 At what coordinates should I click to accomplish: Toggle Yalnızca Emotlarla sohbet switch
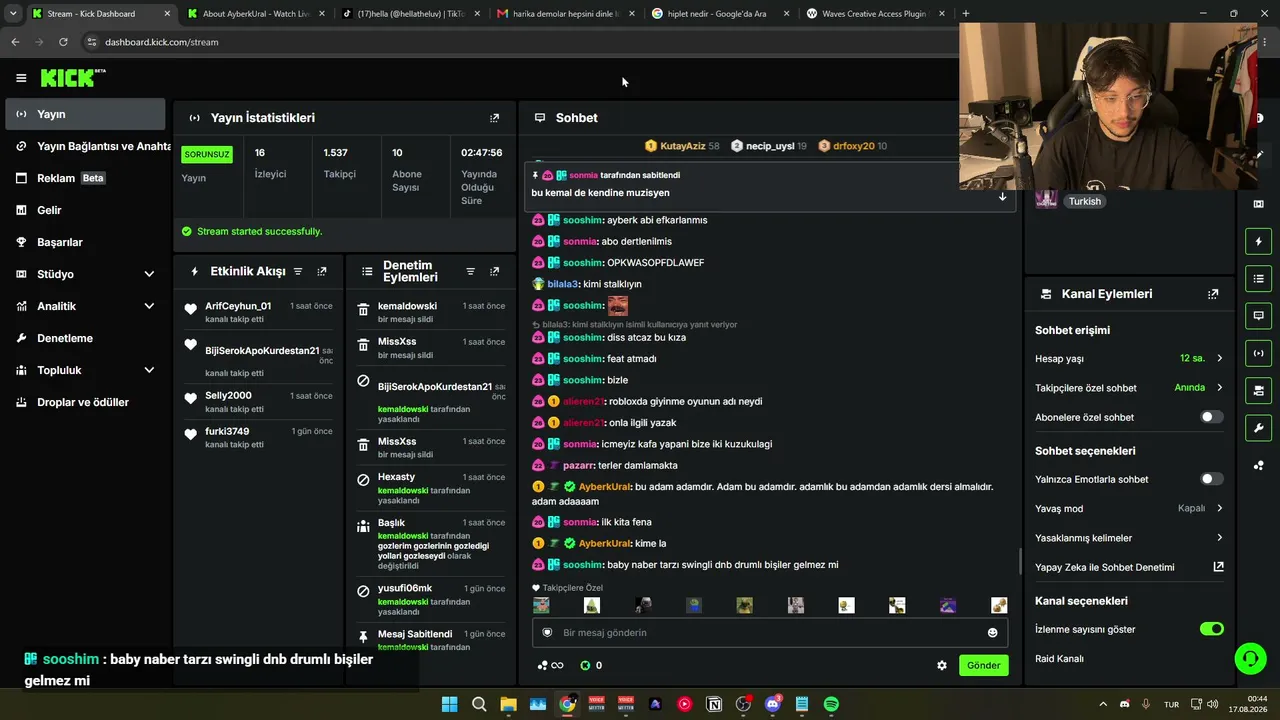(1211, 479)
